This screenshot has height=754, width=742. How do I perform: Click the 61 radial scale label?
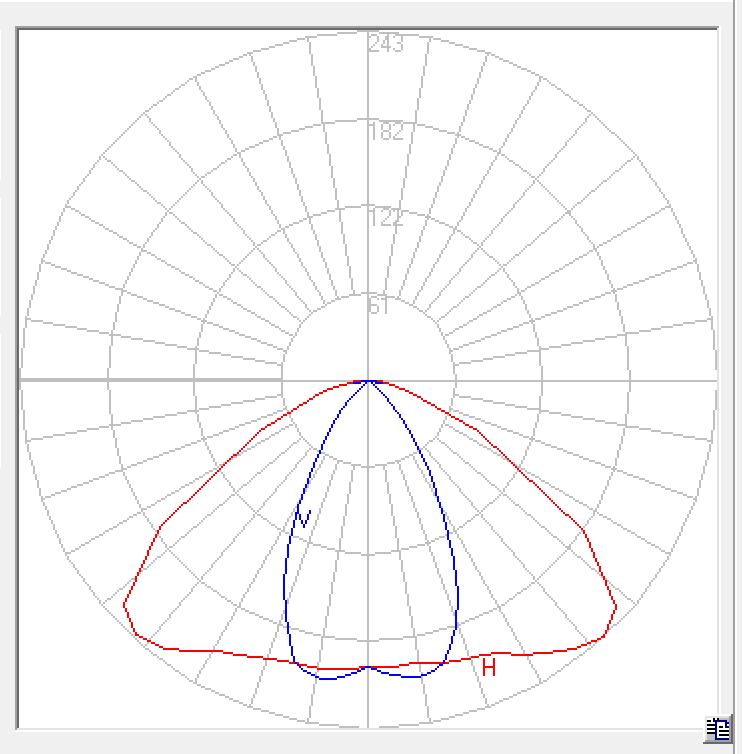click(378, 306)
